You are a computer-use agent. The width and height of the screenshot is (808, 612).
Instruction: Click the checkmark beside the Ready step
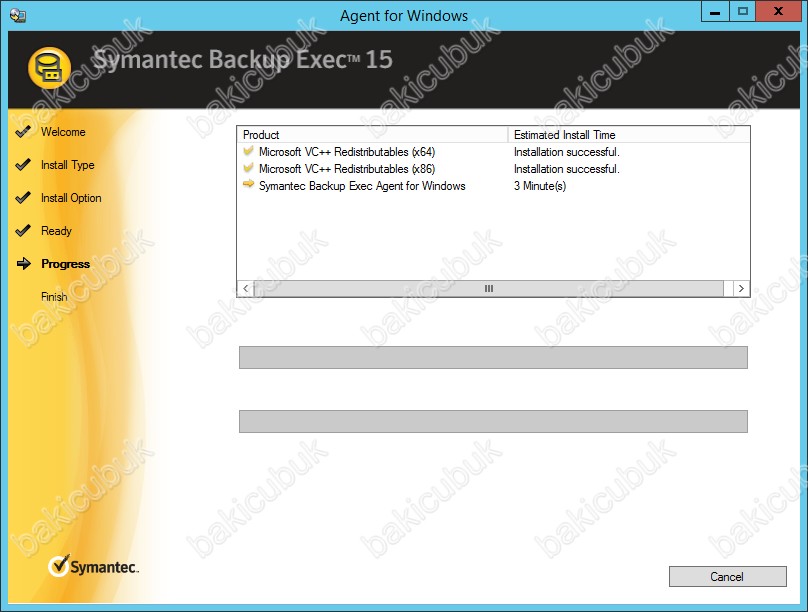tap(23, 231)
